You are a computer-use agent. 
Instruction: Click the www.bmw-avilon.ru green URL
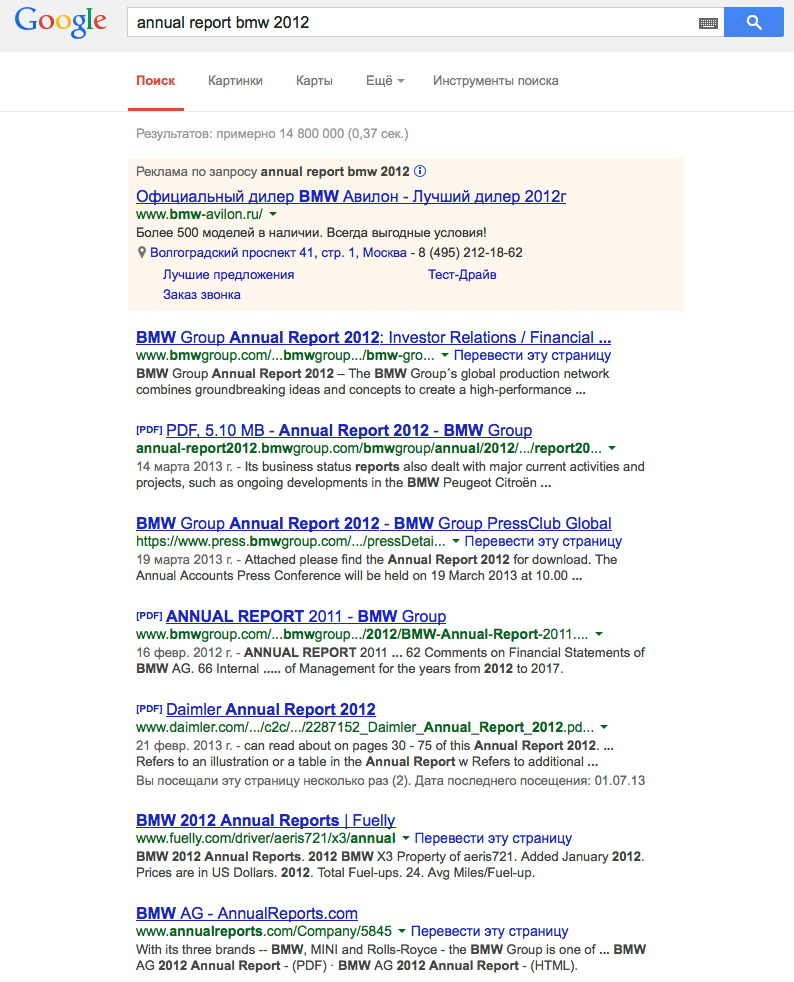pos(199,214)
